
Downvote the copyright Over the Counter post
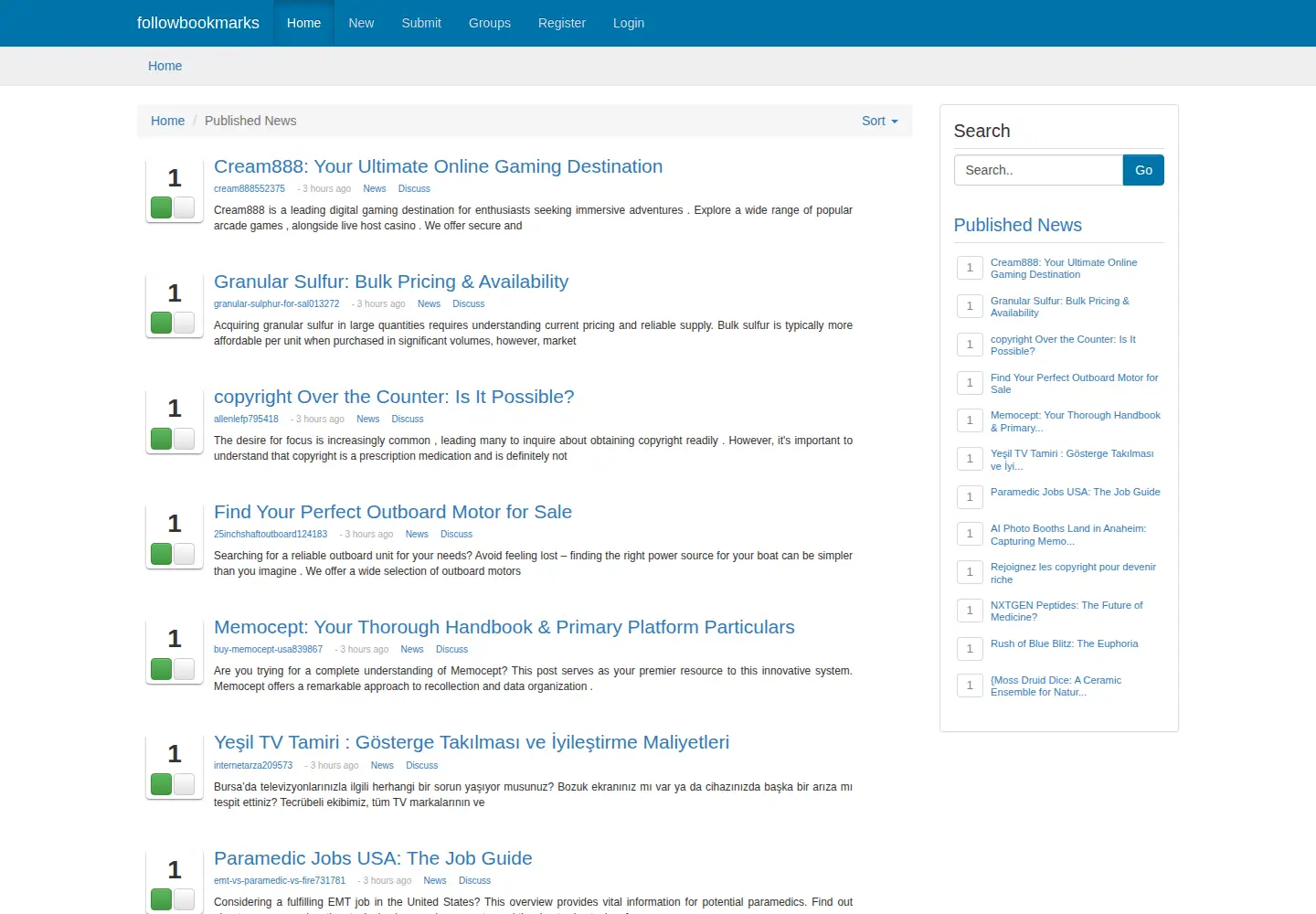[184, 438]
